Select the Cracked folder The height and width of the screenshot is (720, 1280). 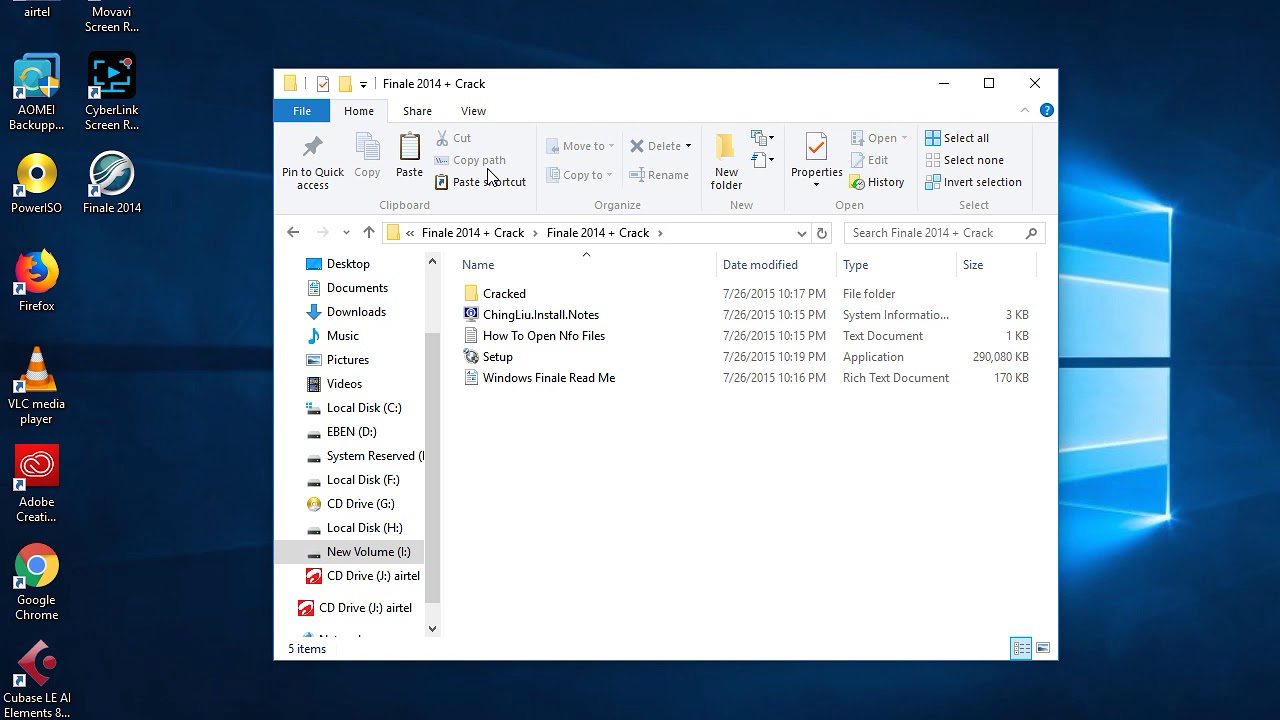504,294
